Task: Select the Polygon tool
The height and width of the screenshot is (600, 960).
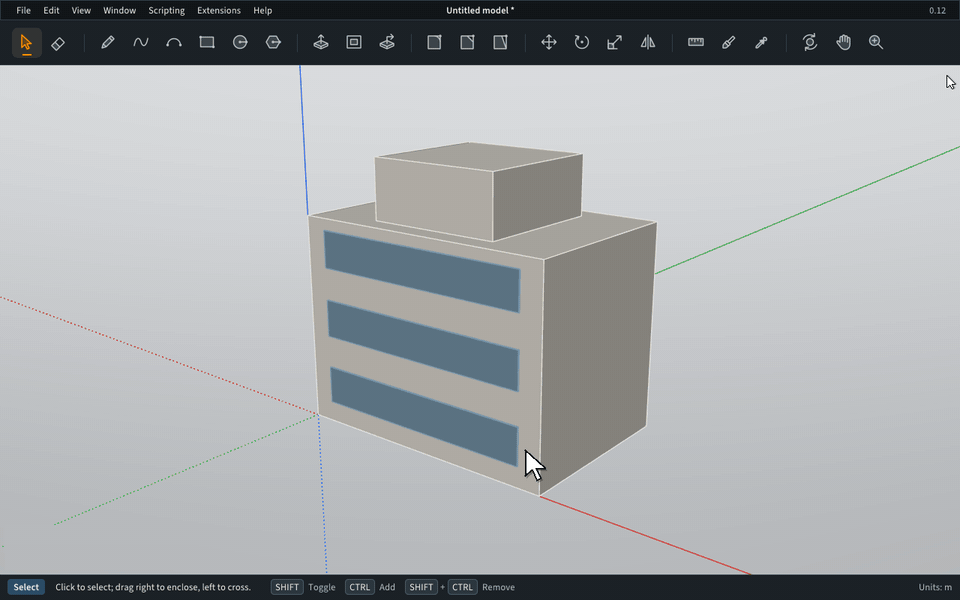Action: pyautogui.click(x=273, y=42)
